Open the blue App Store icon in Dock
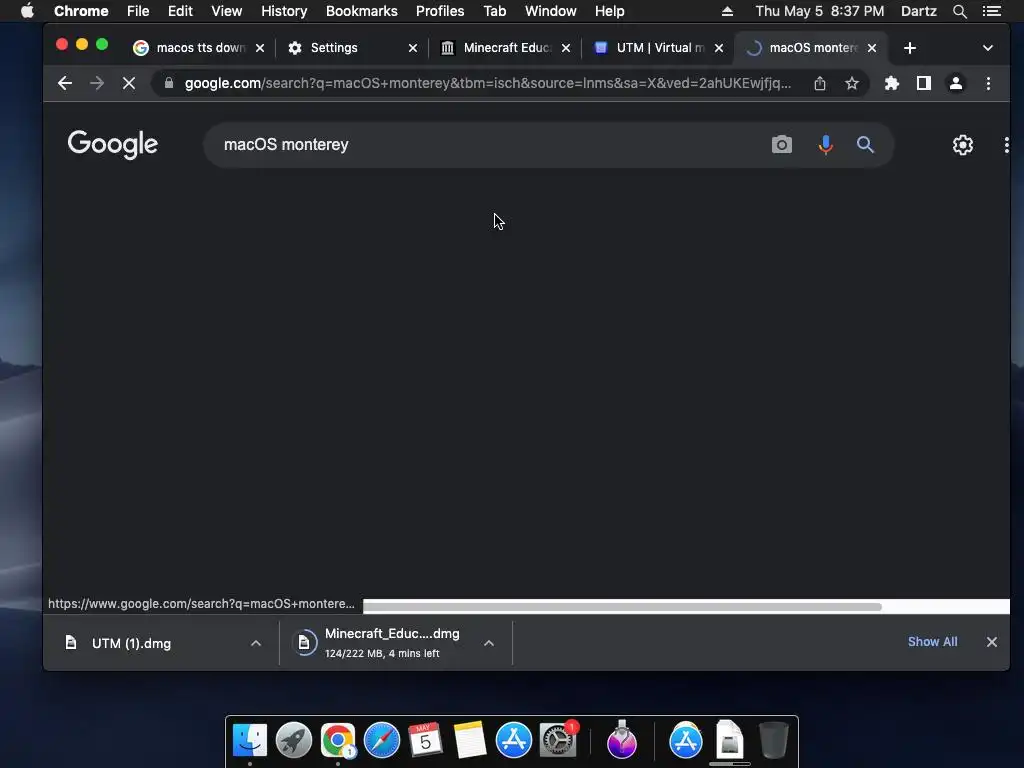Viewport: 1024px width, 768px height. (x=513, y=741)
